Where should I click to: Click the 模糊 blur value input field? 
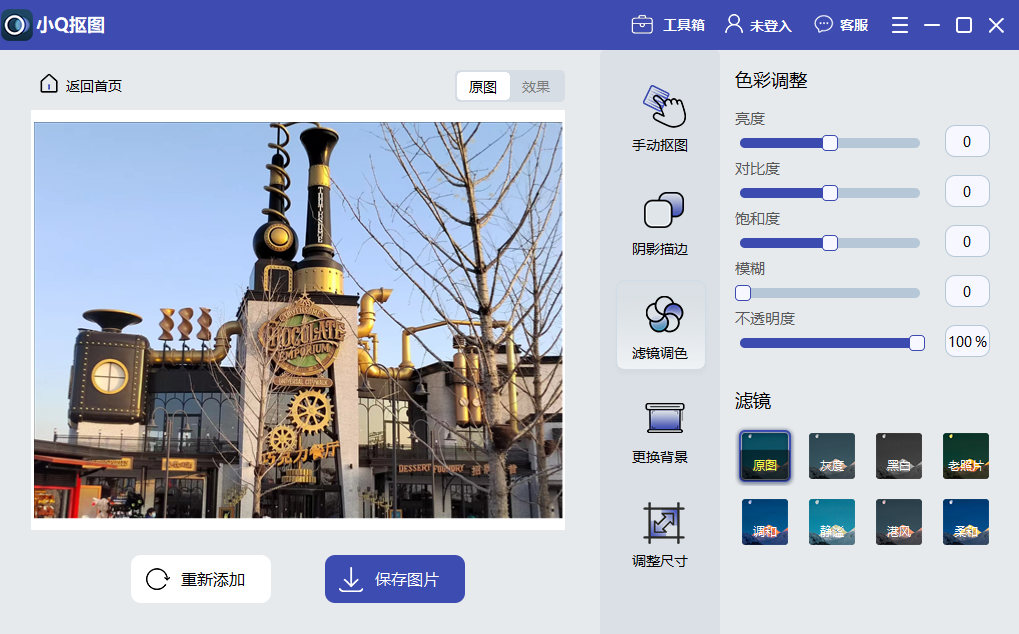(967, 291)
